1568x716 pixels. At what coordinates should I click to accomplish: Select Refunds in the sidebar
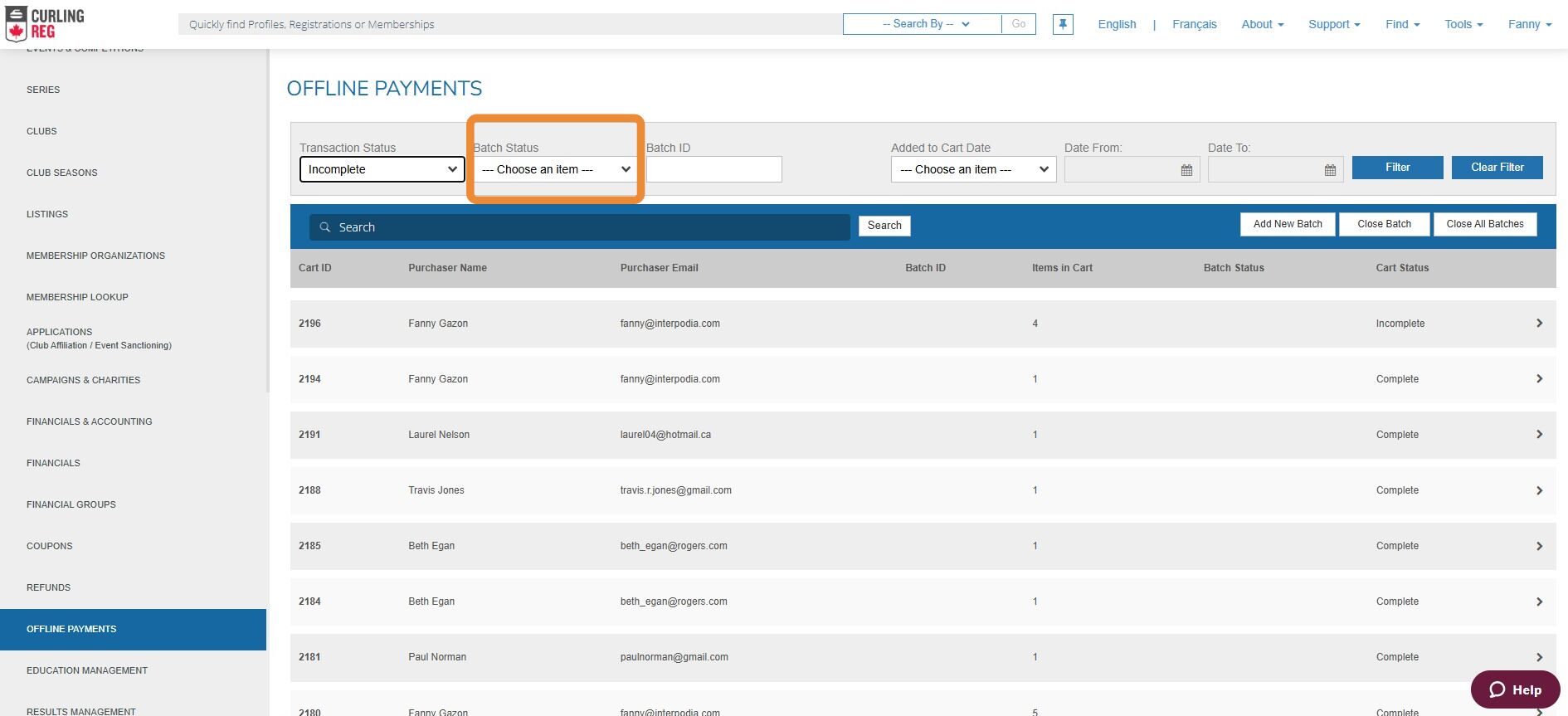click(x=49, y=587)
